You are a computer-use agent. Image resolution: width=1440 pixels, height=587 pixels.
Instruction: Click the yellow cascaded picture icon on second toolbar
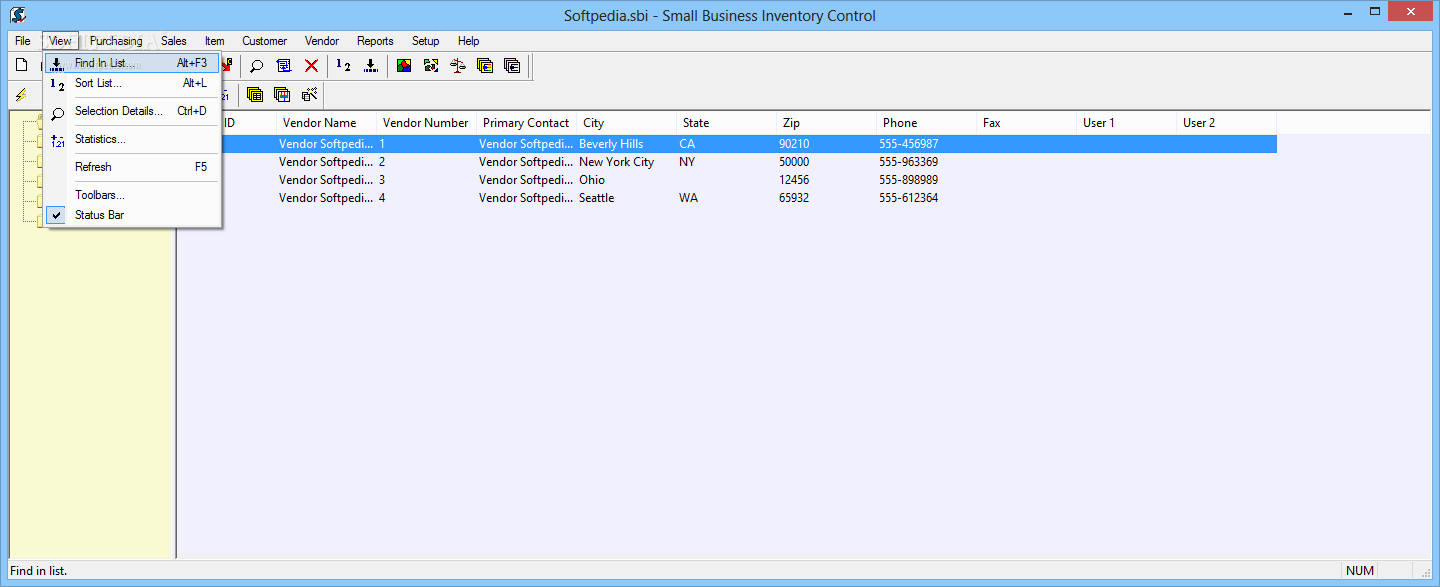[x=282, y=95]
